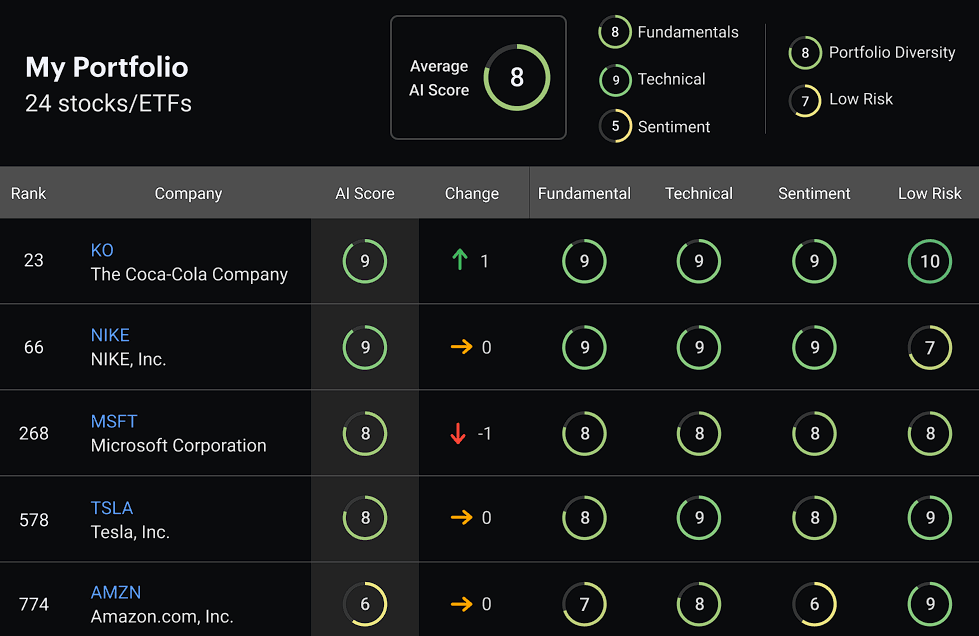Image resolution: width=979 pixels, height=636 pixels.
Task: Click Tesla's orange right arrow change icon
Action: point(461,517)
